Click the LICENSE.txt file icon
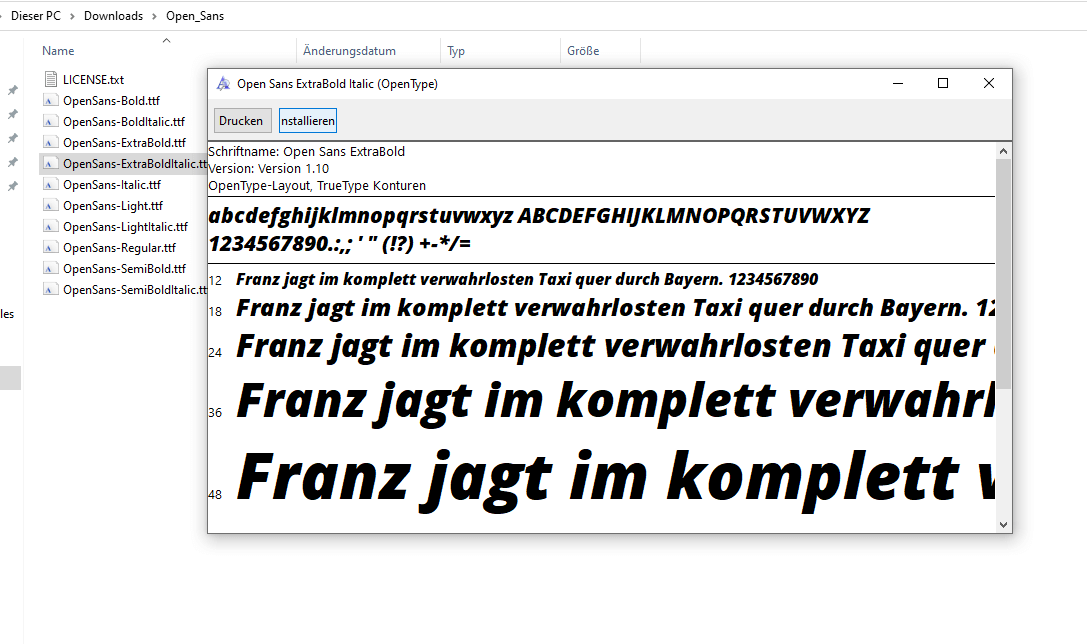The height and width of the screenshot is (644, 1087). pyautogui.click(x=50, y=79)
